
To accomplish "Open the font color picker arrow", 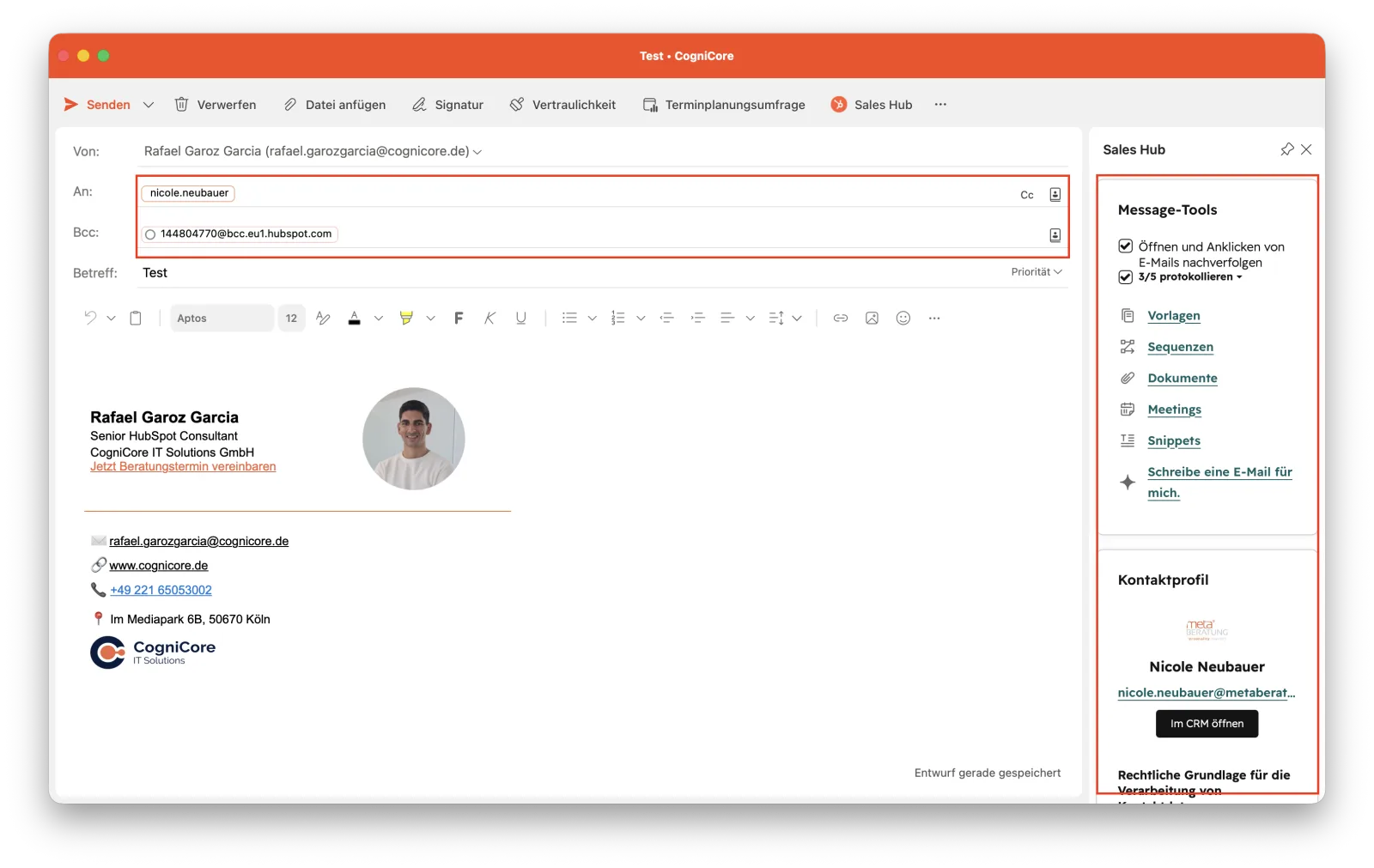I will coord(379,319).
